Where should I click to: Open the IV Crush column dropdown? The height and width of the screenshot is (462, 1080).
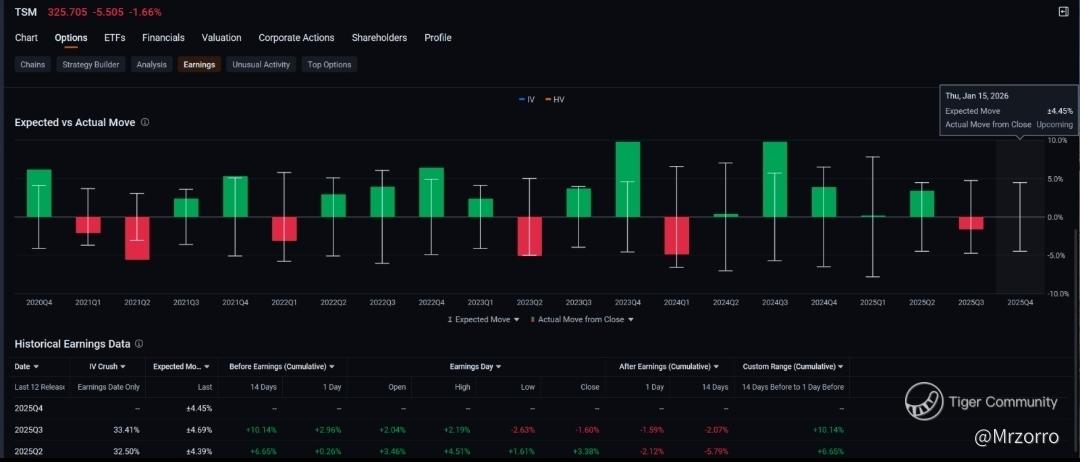tap(107, 366)
